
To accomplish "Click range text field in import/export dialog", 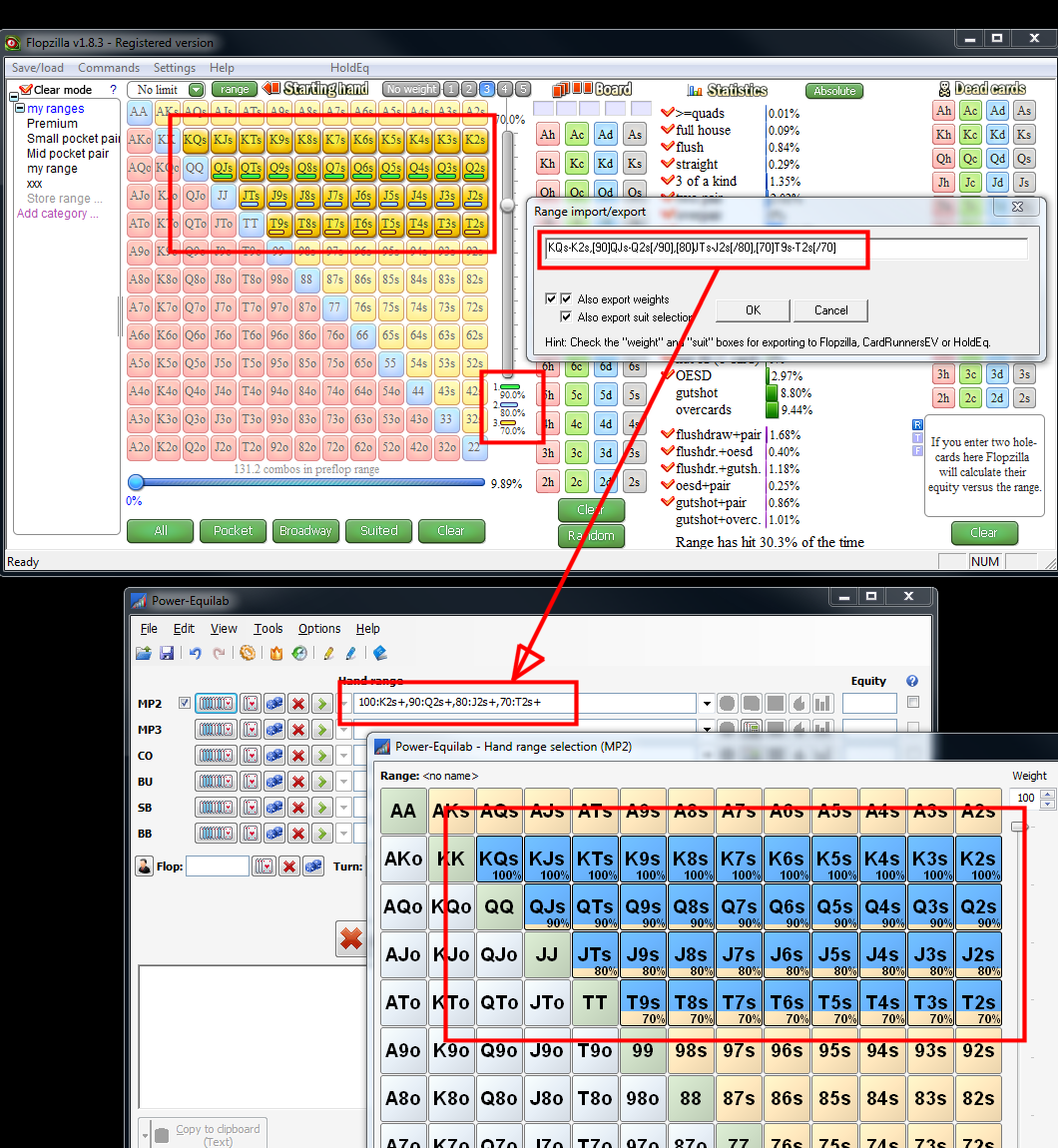I will [785, 248].
